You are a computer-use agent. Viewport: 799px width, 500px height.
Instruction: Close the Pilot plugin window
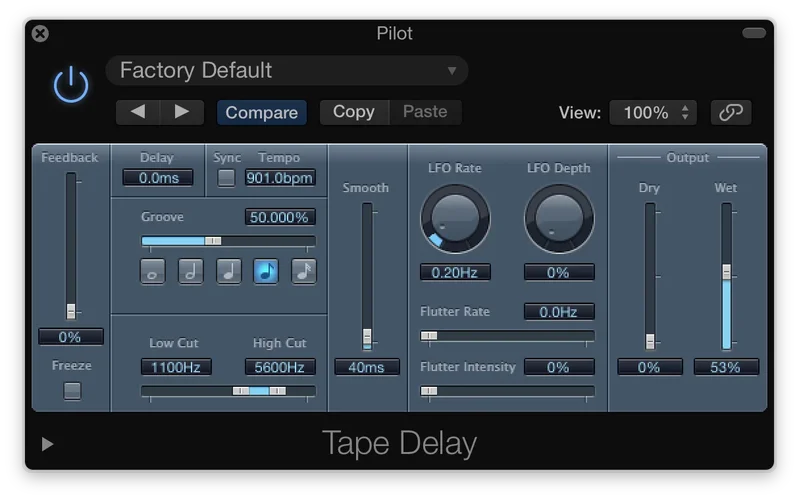tap(40, 34)
